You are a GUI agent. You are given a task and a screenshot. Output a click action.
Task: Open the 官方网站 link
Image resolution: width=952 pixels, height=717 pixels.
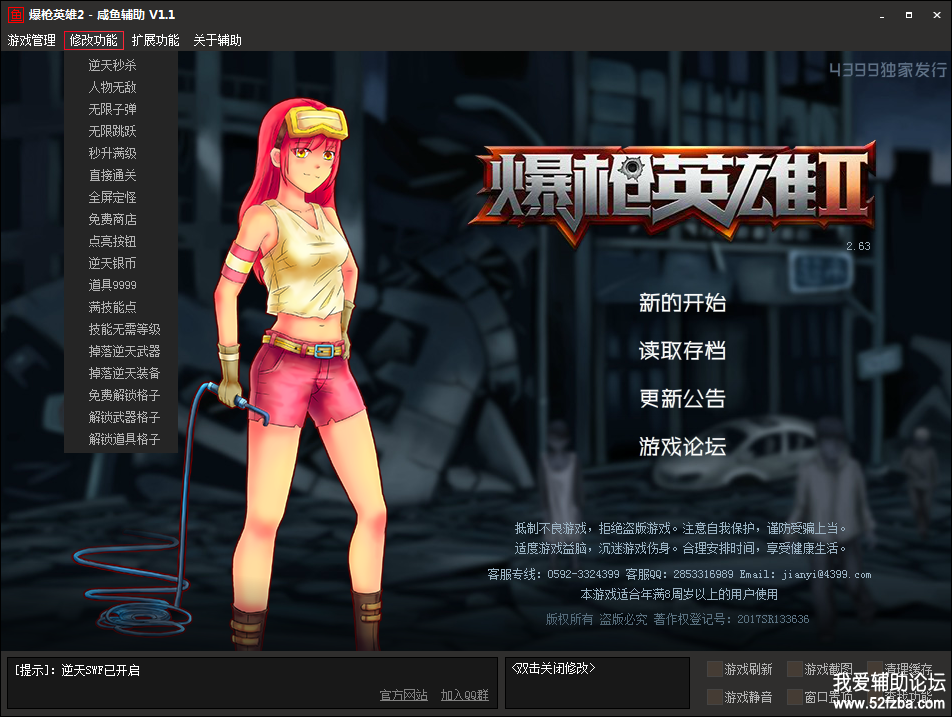[404, 695]
